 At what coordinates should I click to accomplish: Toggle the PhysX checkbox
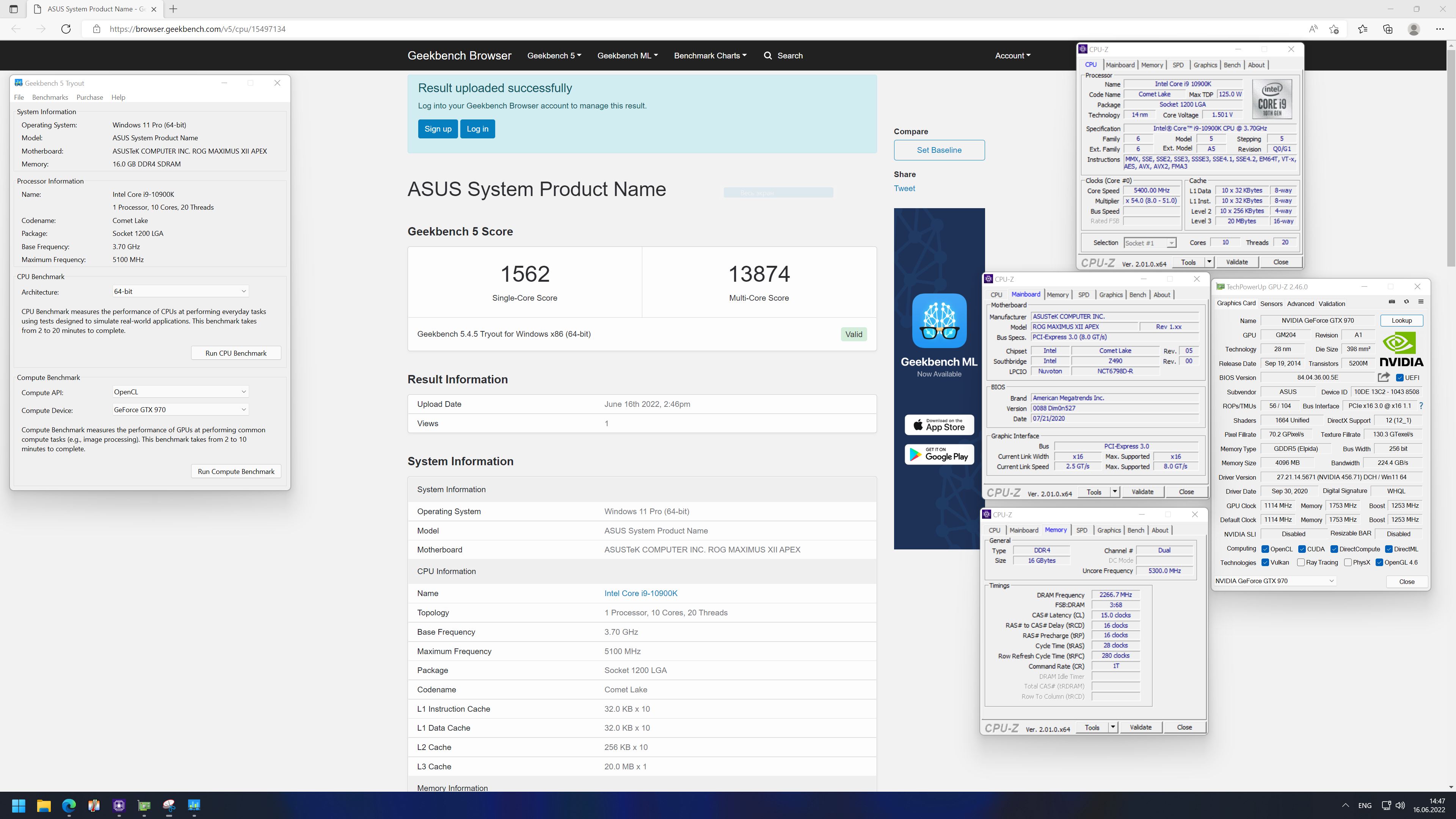click(x=1348, y=562)
